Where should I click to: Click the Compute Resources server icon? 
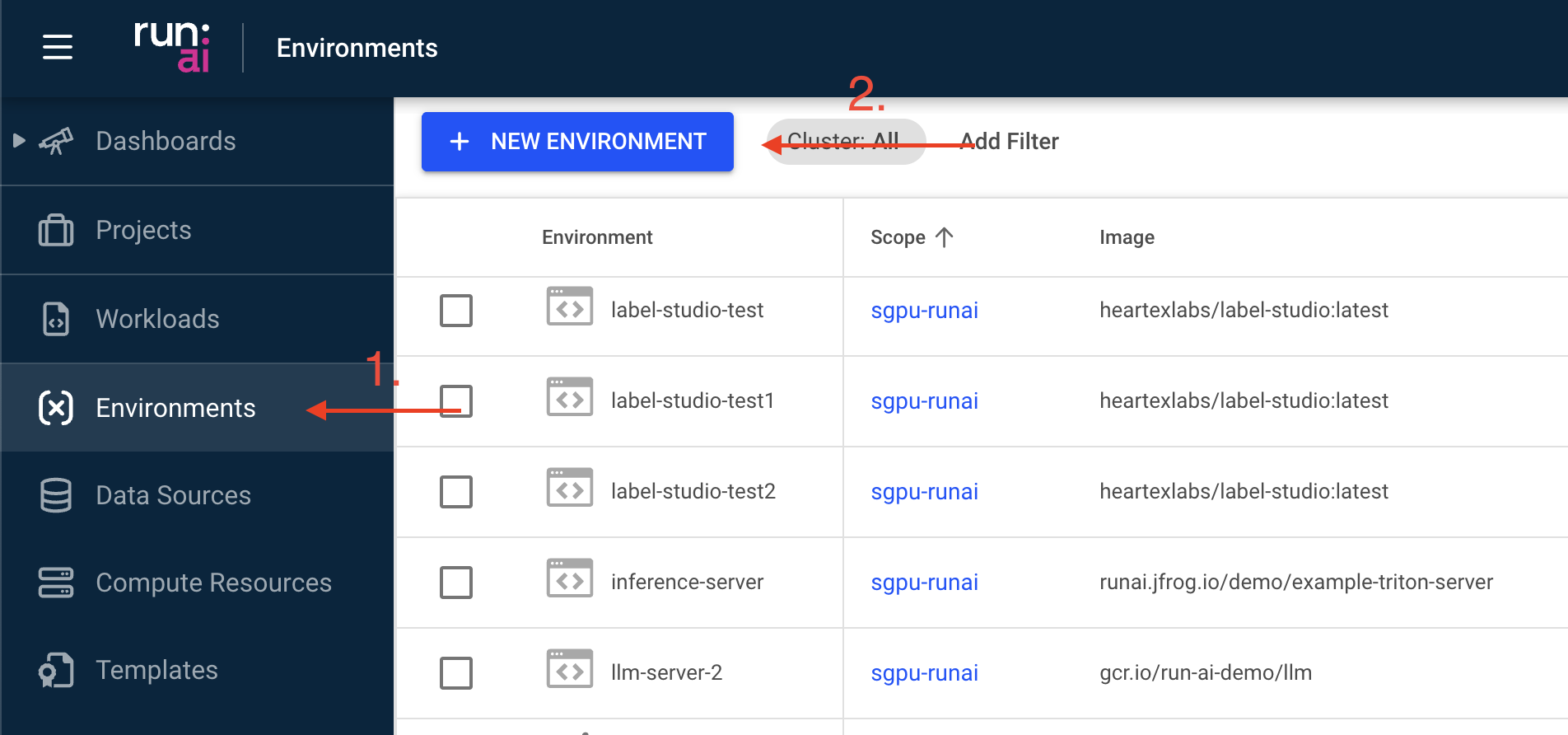click(x=56, y=583)
